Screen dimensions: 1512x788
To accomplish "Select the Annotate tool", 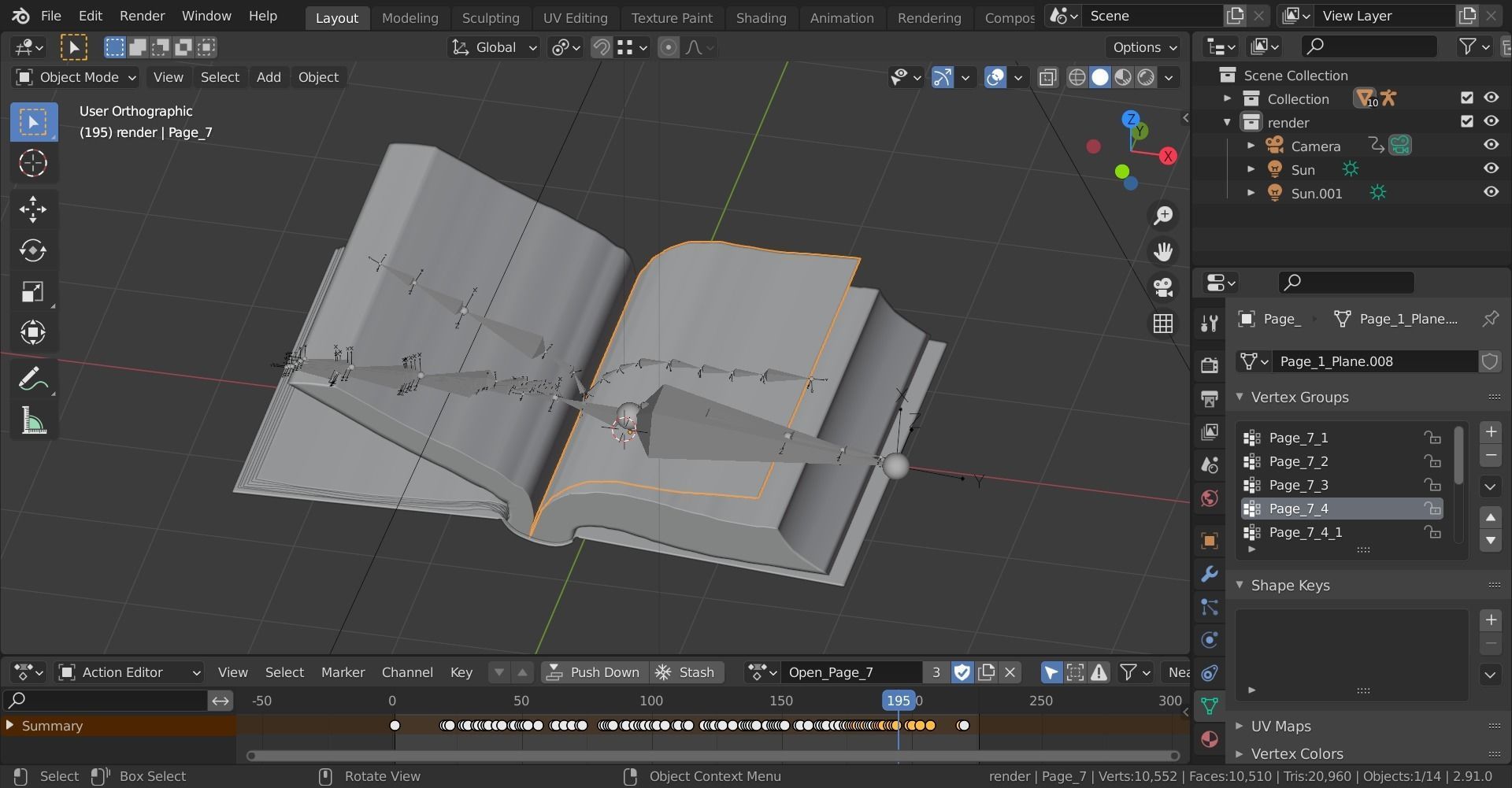I will (x=33, y=379).
